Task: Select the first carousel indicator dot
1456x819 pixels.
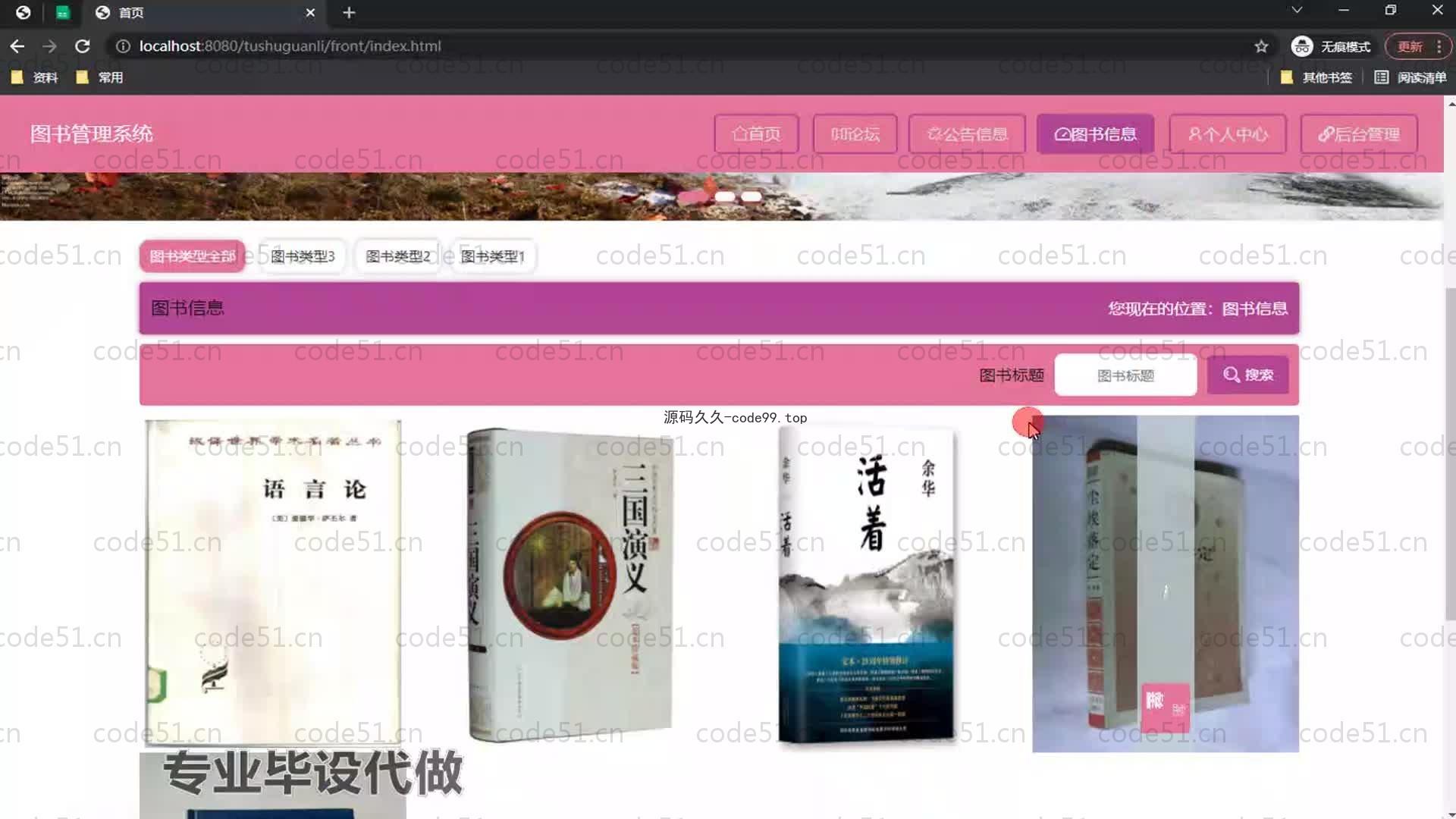Action: pos(692,197)
